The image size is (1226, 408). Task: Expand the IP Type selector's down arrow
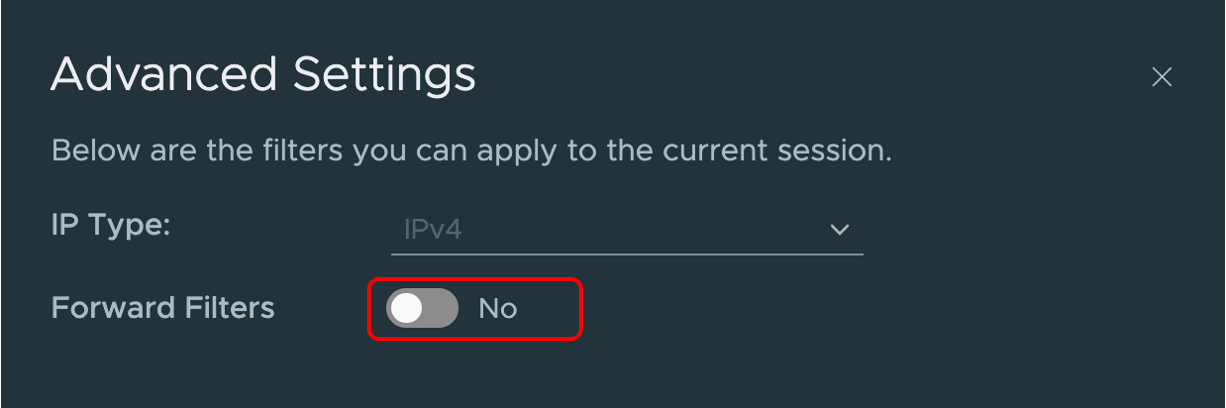[839, 230]
